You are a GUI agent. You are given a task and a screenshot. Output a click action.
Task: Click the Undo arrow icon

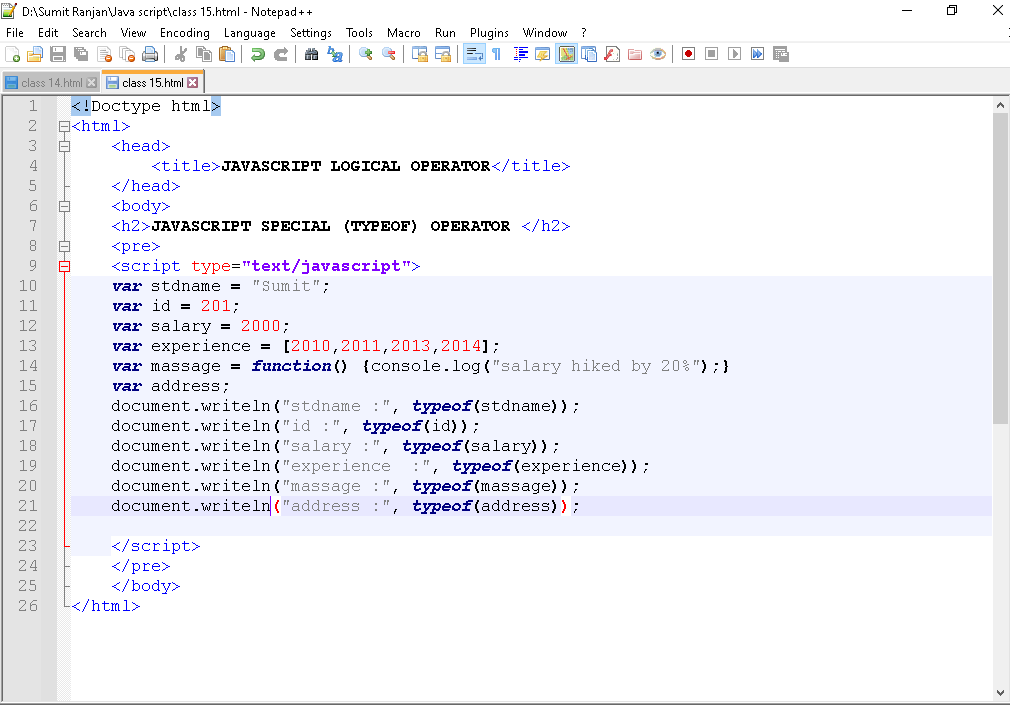click(258, 54)
